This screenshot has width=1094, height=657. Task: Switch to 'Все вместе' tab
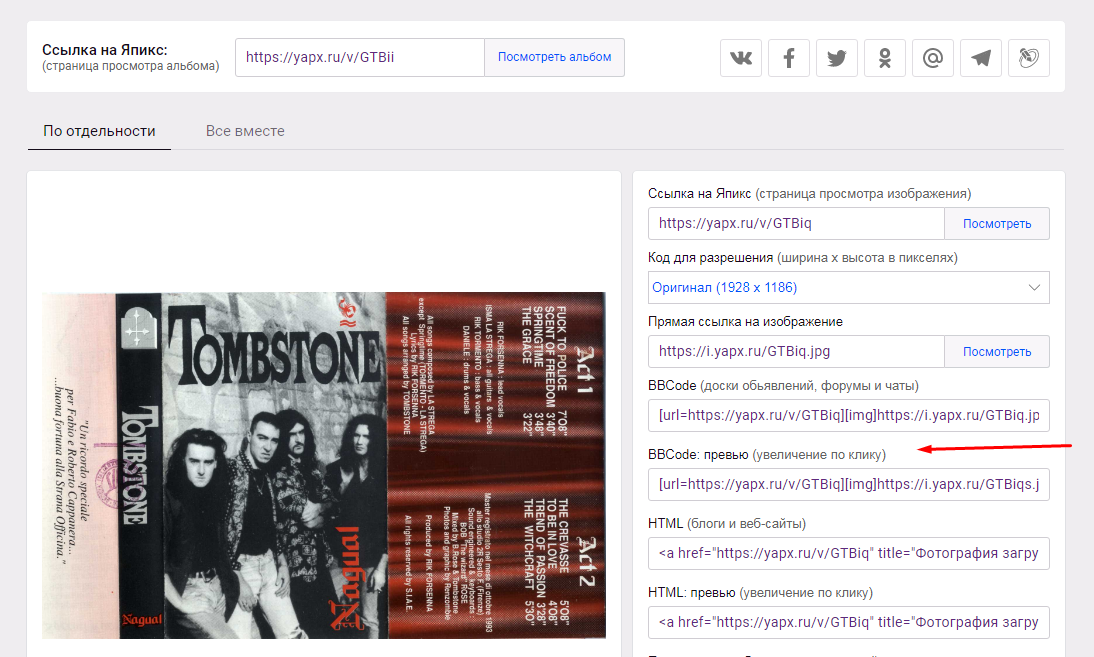tap(245, 131)
